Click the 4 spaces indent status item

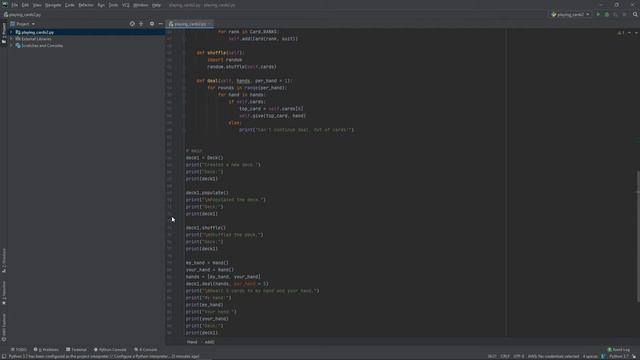[x=590, y=356]
